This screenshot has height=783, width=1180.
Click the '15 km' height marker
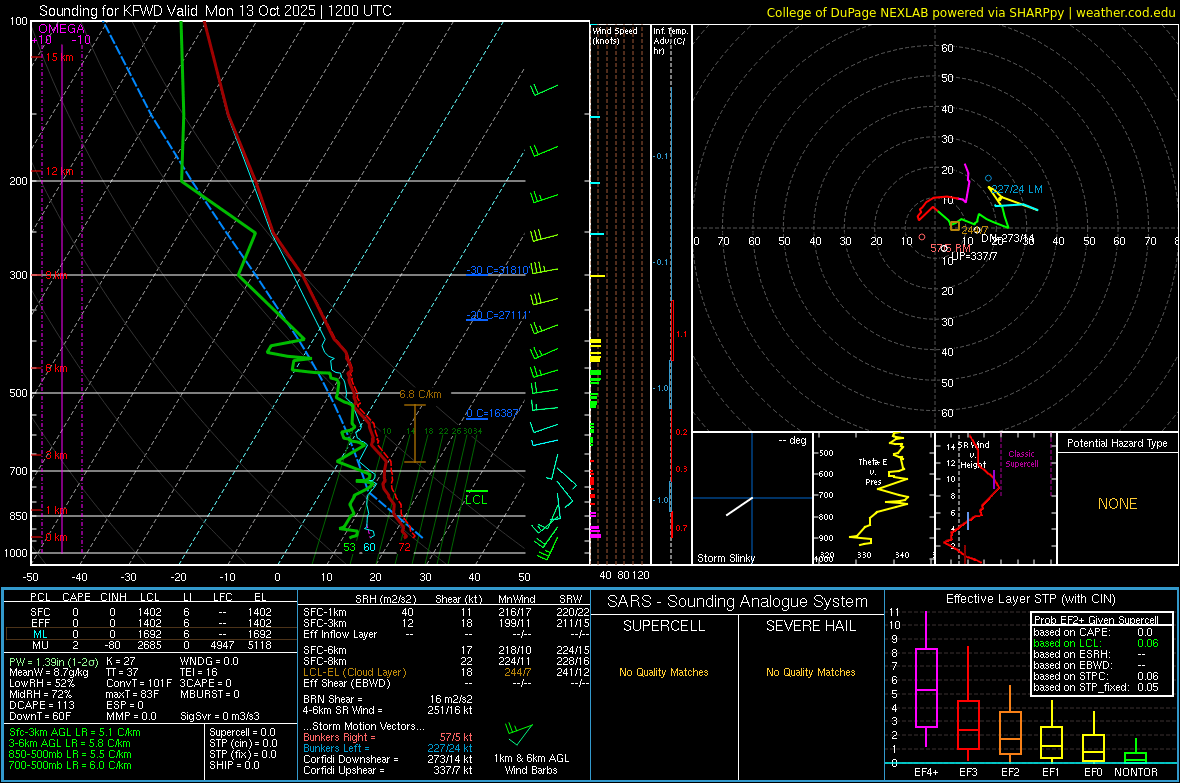point(59,57)
